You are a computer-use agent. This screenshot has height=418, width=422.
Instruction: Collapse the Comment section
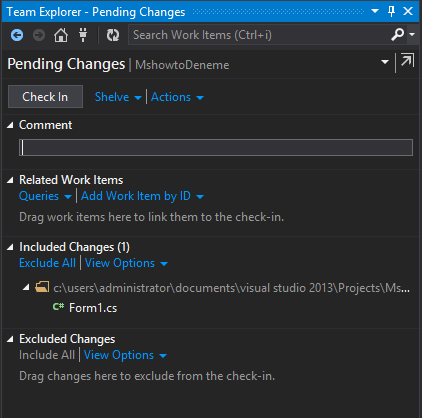click(10, 125)
